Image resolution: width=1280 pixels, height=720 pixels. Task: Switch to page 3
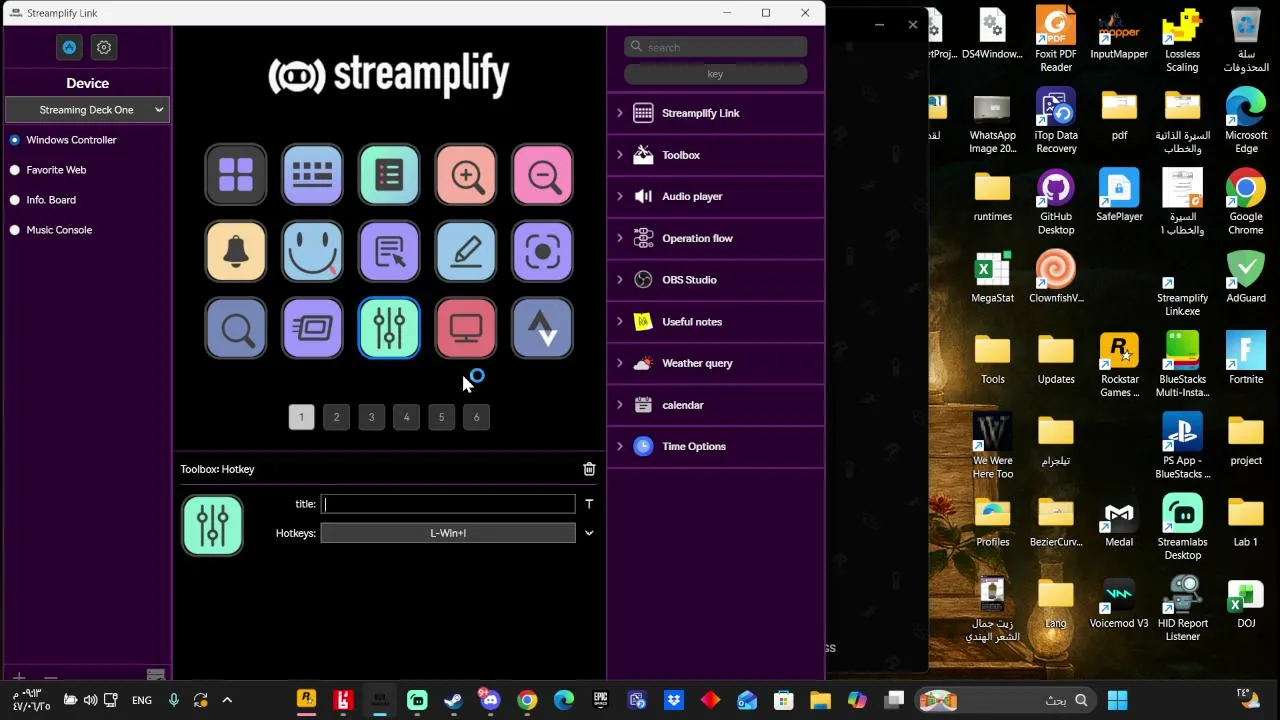371,417
